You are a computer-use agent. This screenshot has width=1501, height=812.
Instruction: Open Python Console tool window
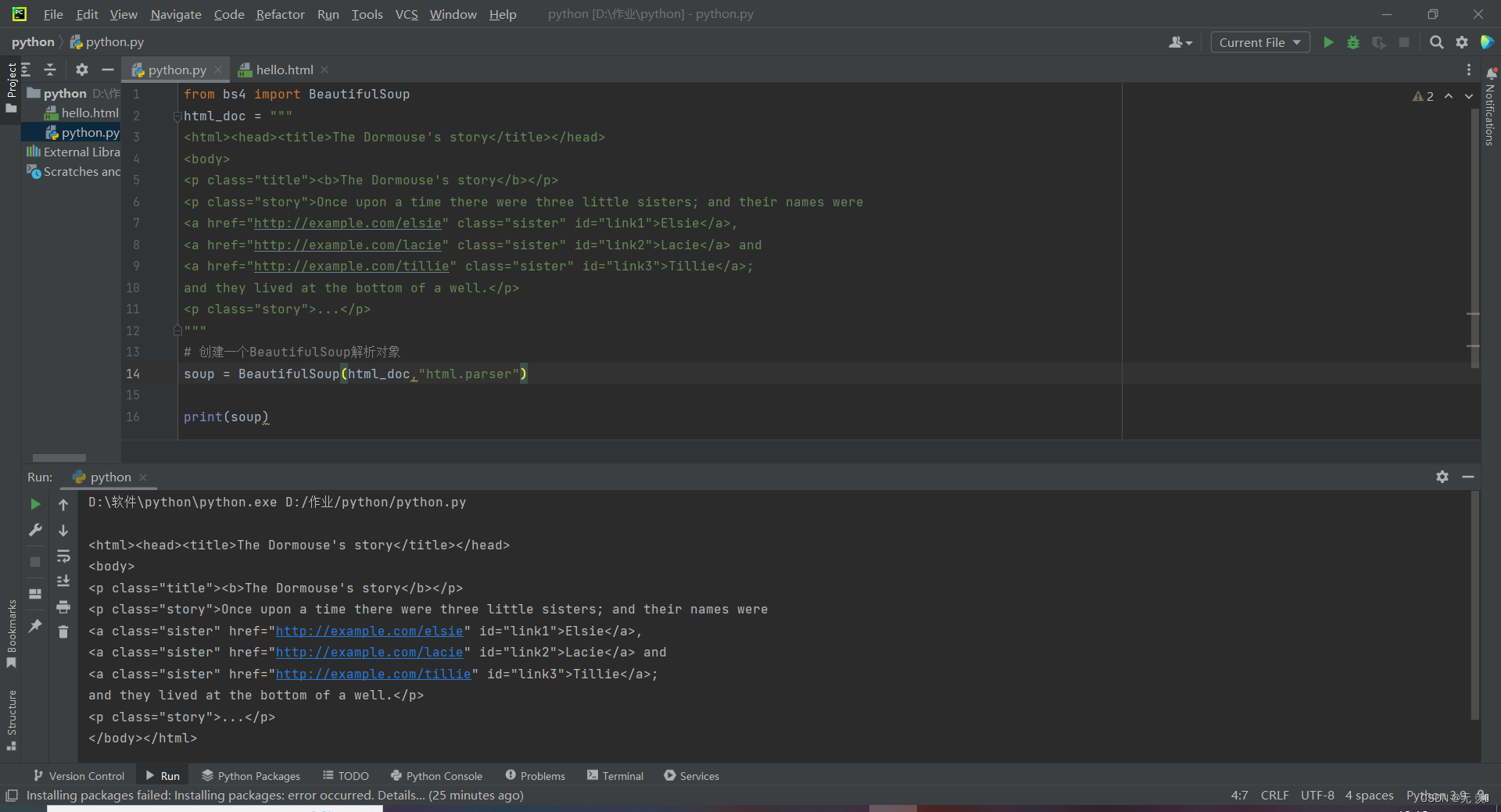tap(436, 775)
